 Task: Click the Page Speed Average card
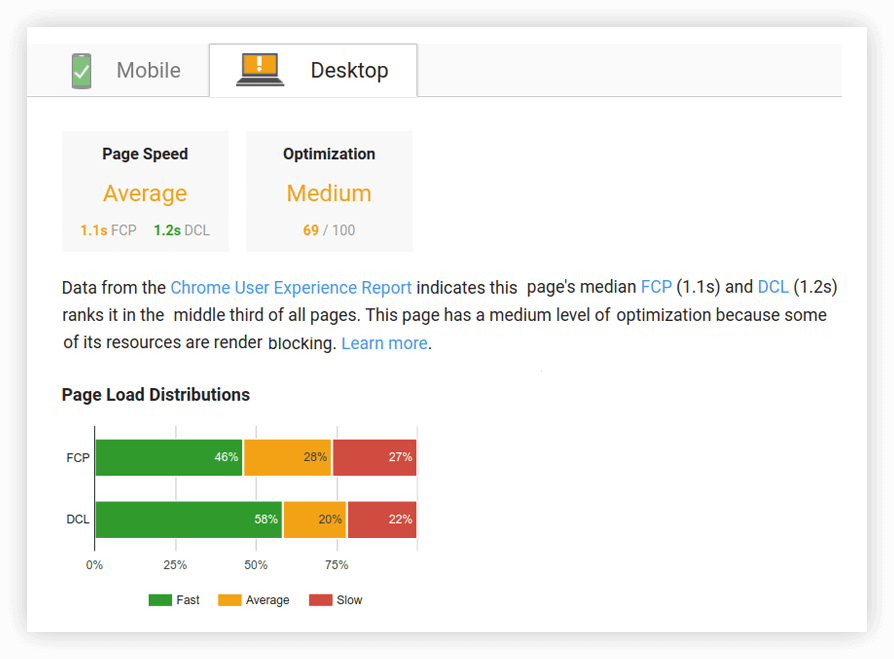145,192
